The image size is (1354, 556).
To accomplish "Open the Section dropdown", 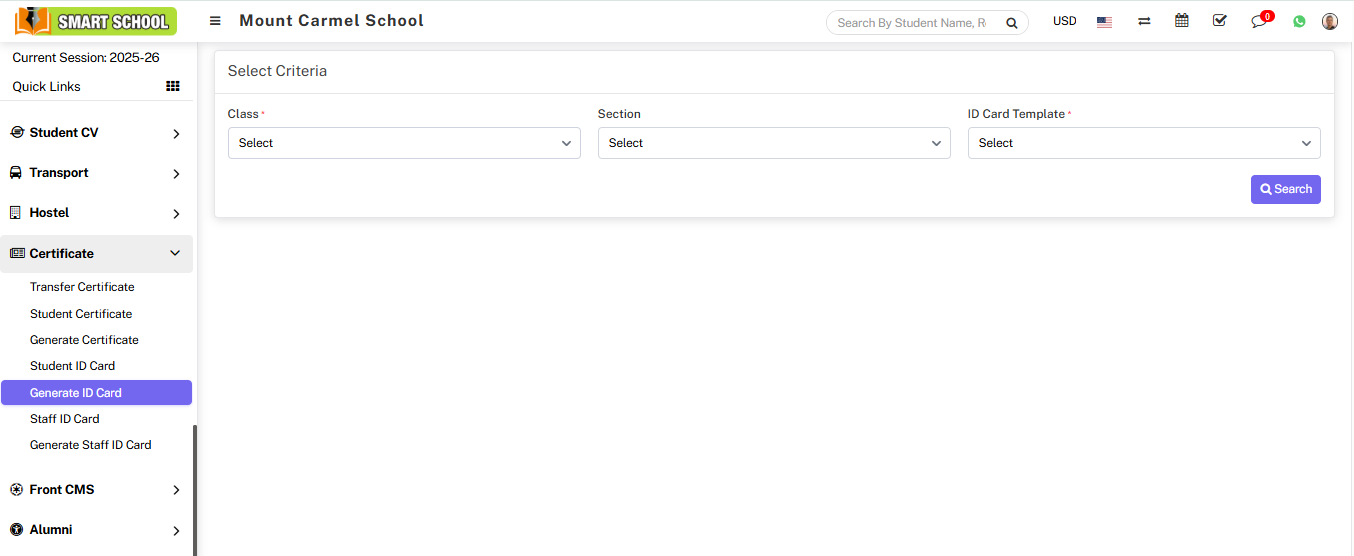I will click(x=774, y=143).
